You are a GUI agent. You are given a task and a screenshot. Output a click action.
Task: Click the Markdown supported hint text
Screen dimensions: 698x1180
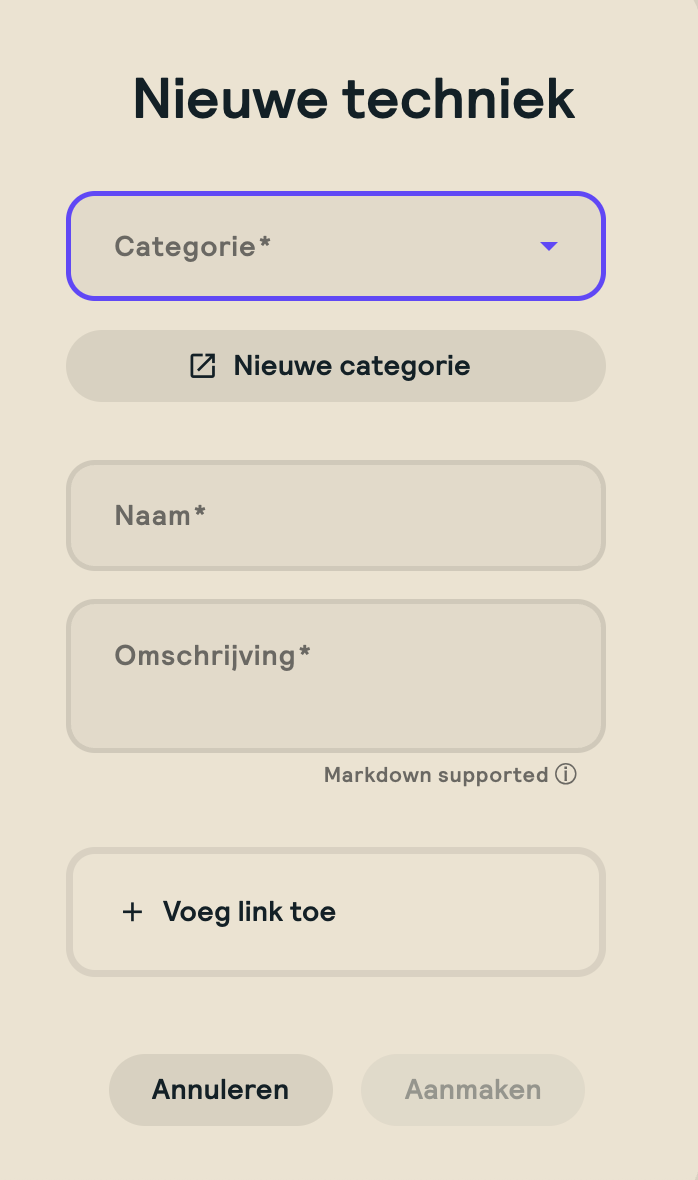[x=436, y=775]
